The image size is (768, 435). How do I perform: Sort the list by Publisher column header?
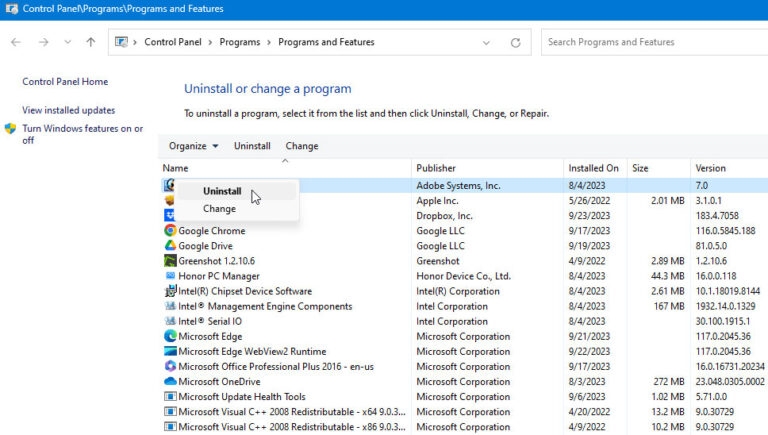436,168
